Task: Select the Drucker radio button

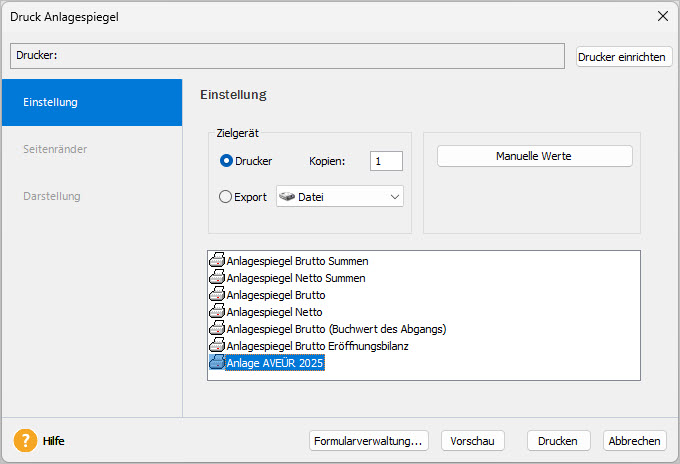Action: tap(226, 160)
